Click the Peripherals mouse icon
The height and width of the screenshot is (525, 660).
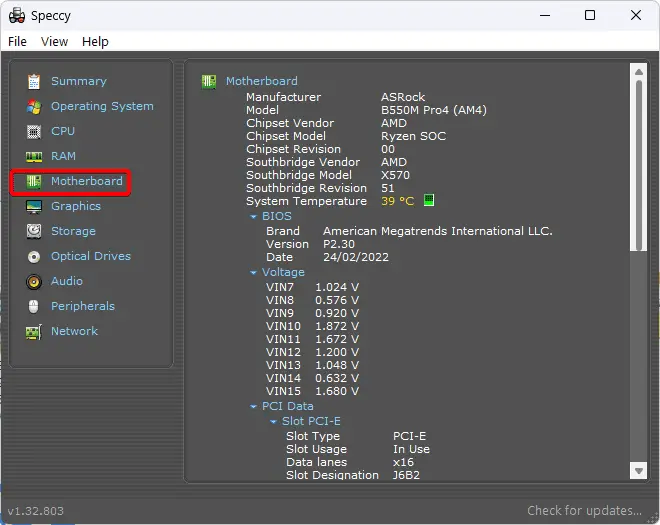pyautogui.click(x=34, y=306)
